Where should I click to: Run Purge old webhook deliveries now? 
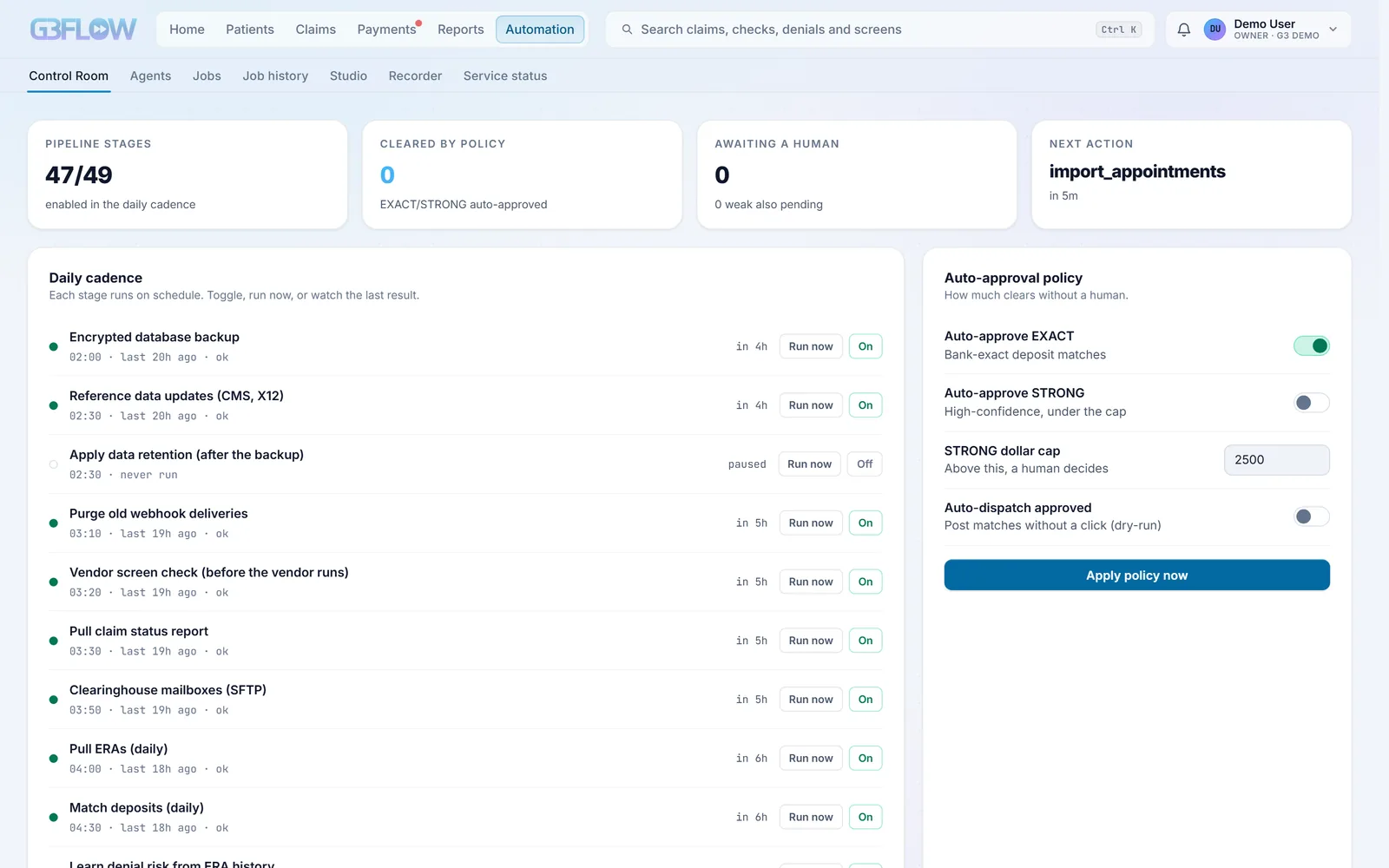[811, 523]
